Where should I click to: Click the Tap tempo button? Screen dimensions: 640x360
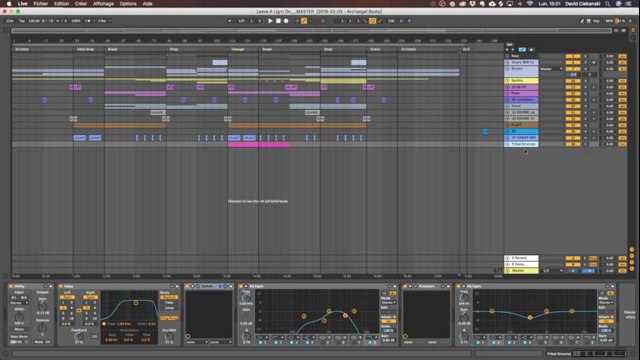[22, 21]
